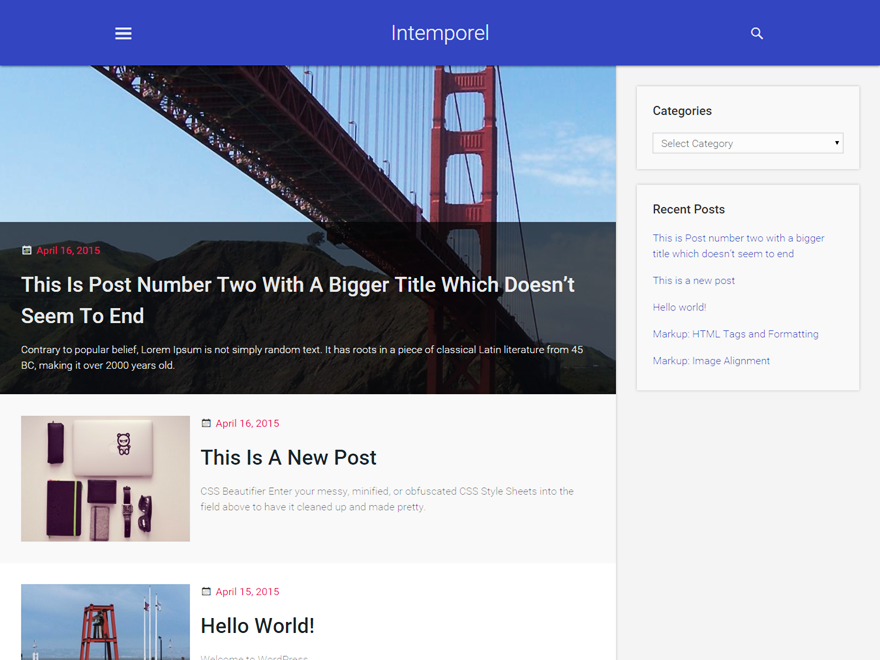Click the April 15, 2015 date label
This screenshot has height=660, width=880.
[x=247, y=591]
